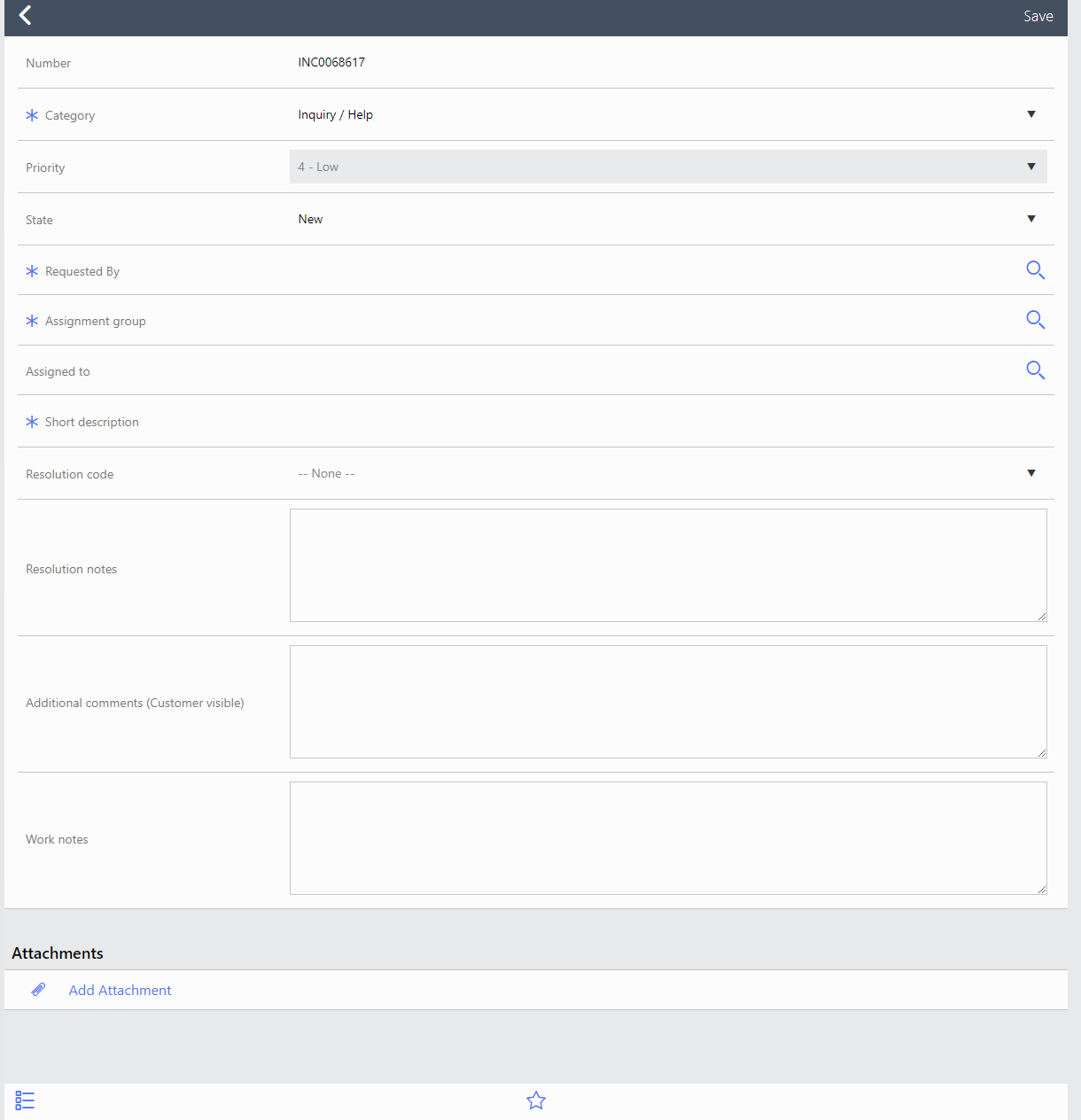The width and height of the screenshot is (1081, 1120).
Task: Click the Assigned to input field
Action: pyautogui.click(x=656, y=370)
